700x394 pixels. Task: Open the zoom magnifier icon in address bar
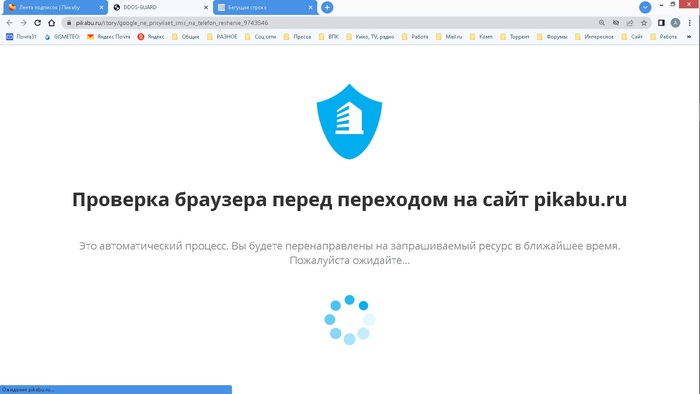602,23
